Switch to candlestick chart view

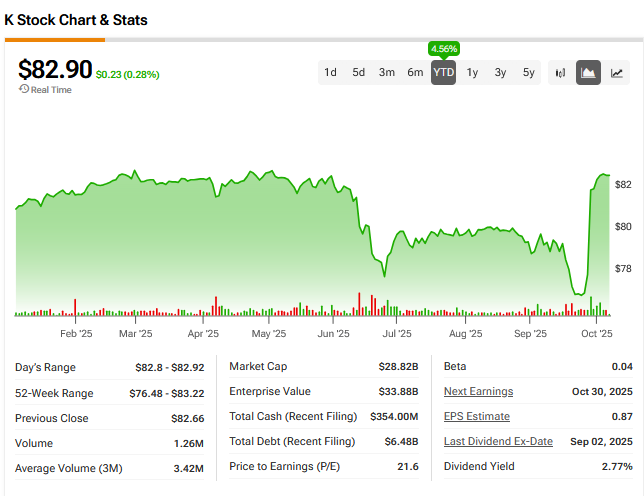click(x=561, y=72)
